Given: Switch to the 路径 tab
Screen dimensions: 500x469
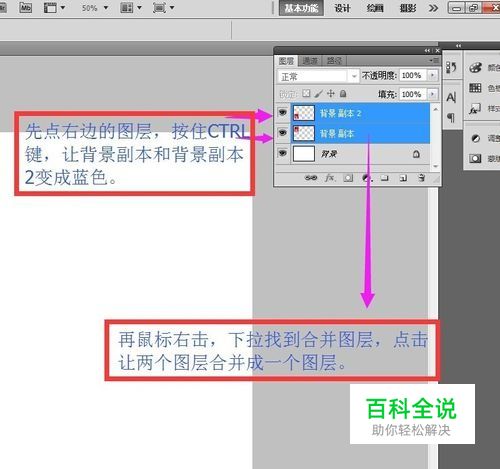Looking at the screenshot, I should pyautogui.click(x=334, y=61).
